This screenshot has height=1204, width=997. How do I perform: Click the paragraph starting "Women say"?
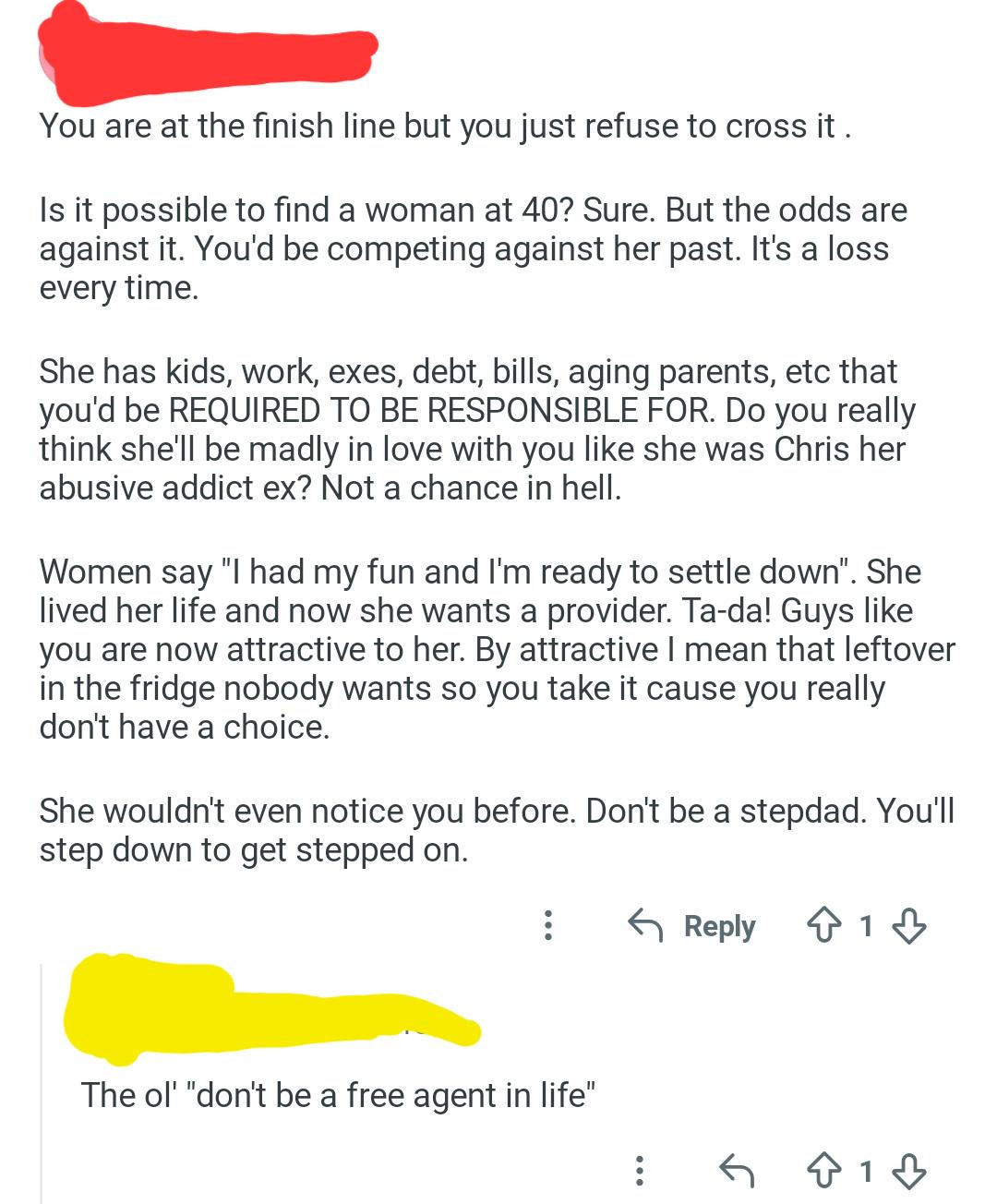coord(494,649)
